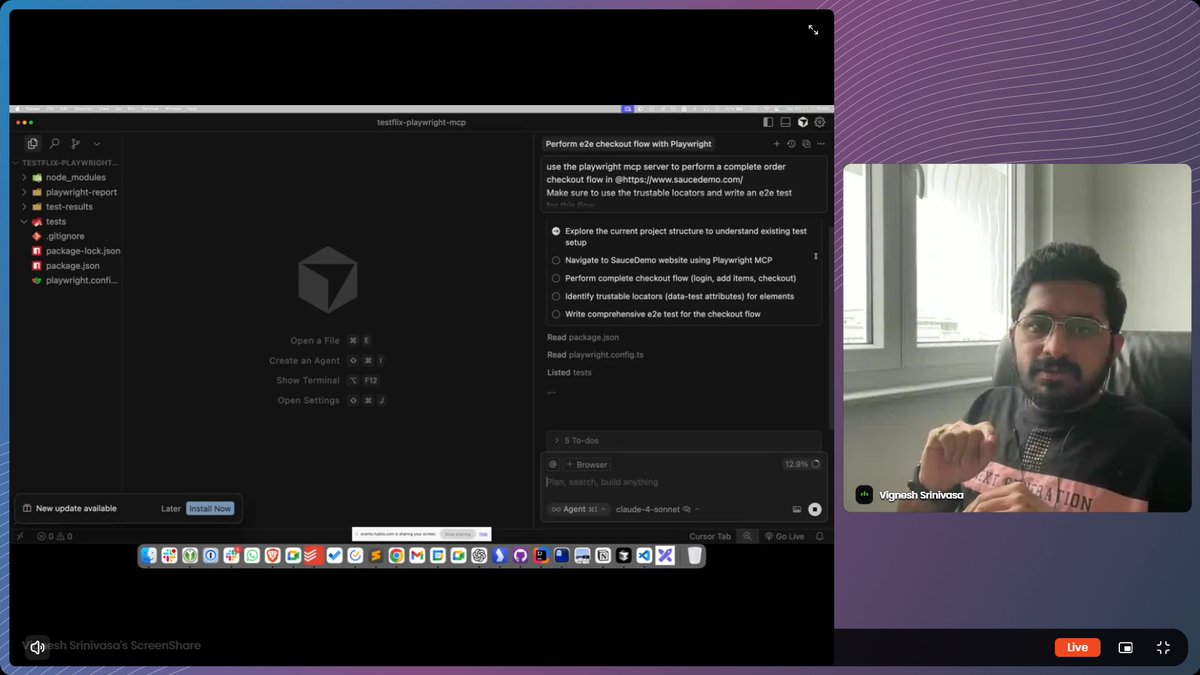
Task: Click Go Live in status bar
Action: pyautogui.click(x=784, y=537)
